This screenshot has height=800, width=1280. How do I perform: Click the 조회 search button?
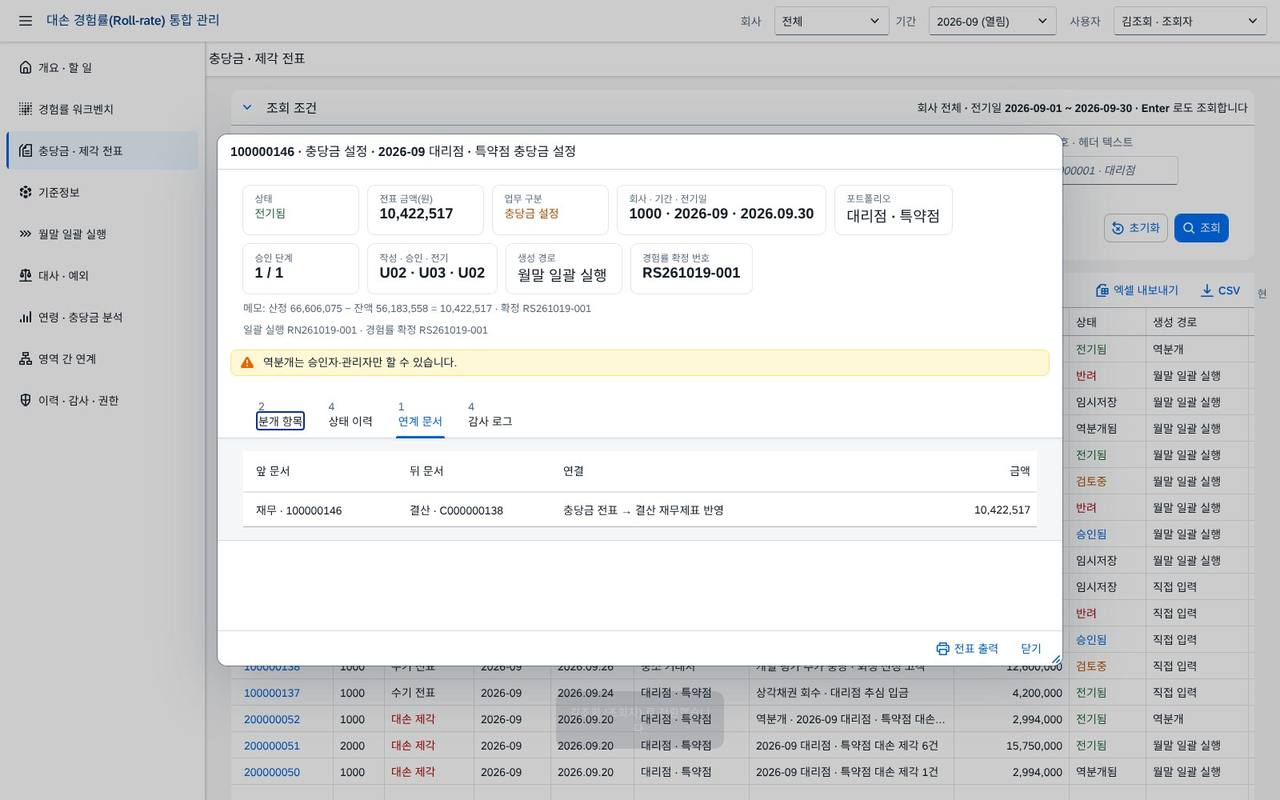(x=1201, y=228)
